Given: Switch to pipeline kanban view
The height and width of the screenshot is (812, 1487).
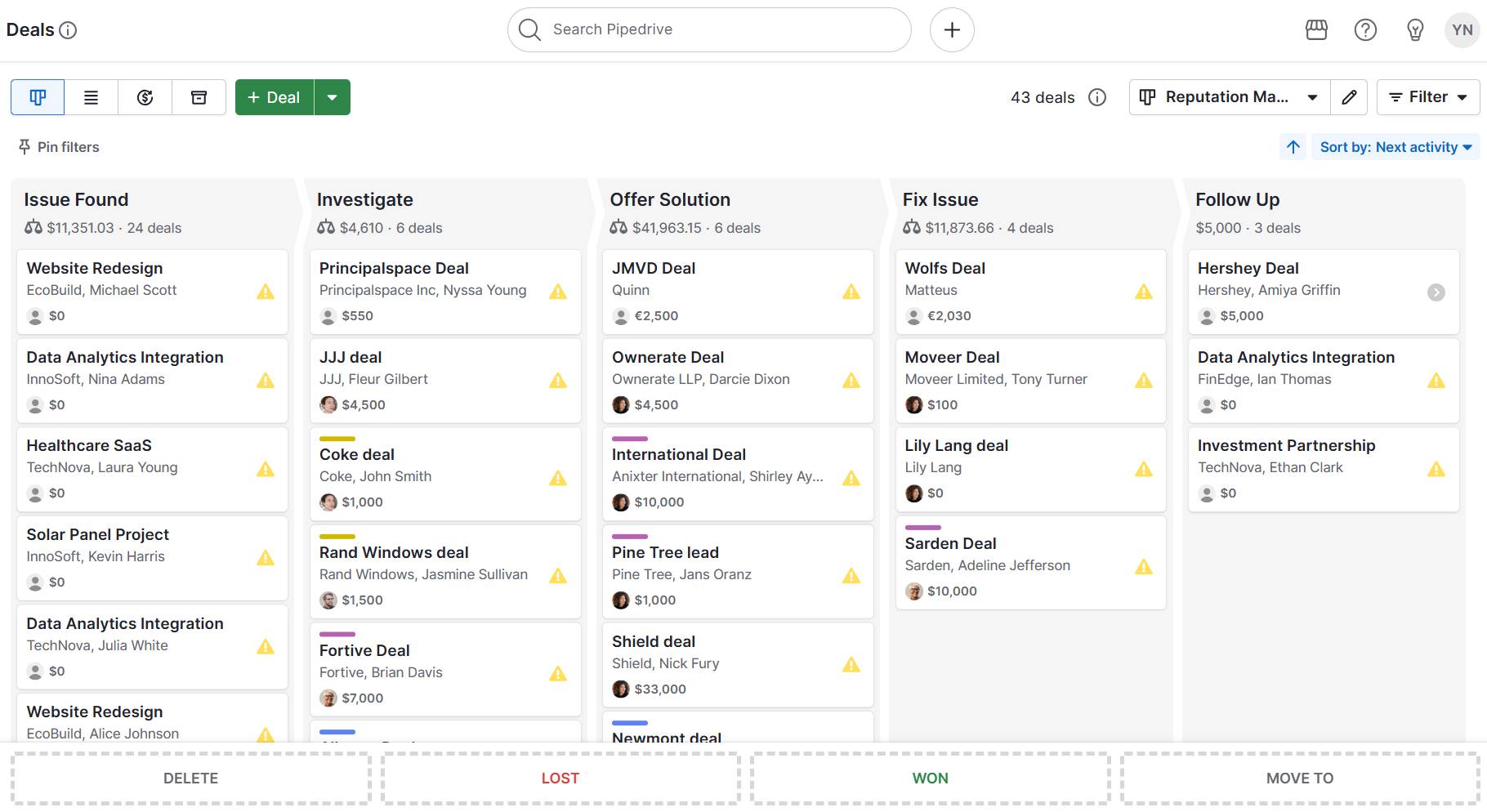Looking at the screenshot, I should click(x=38, y=97).
